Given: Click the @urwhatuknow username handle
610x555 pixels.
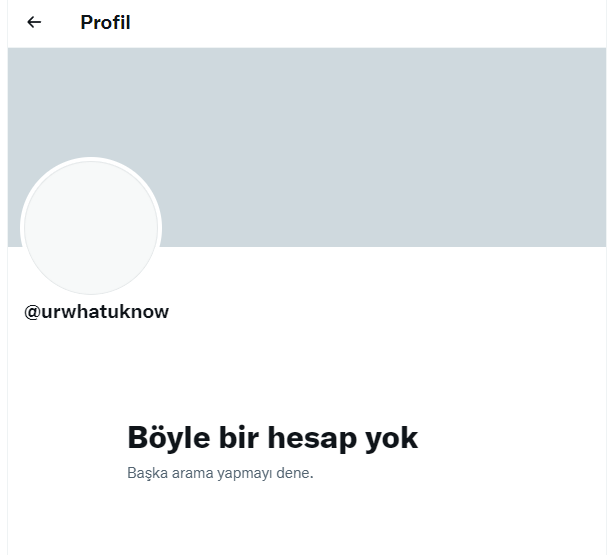Looking at the screenshot, I should click(x=96, y=312).
